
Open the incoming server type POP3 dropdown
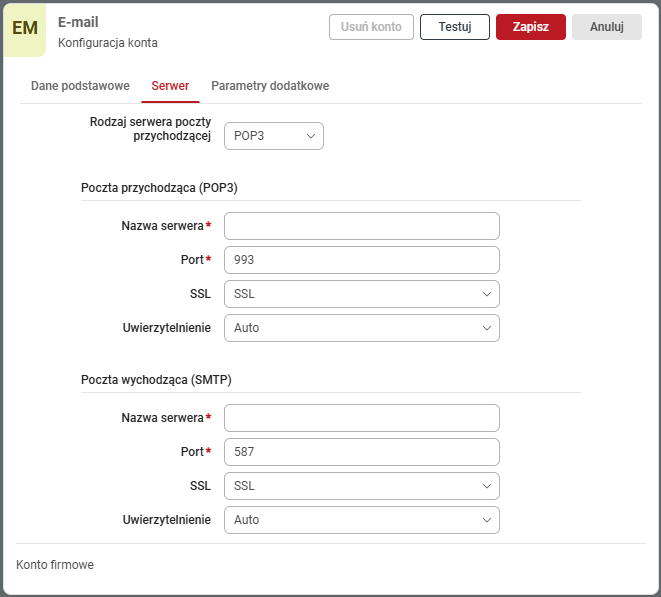point(273,136)
